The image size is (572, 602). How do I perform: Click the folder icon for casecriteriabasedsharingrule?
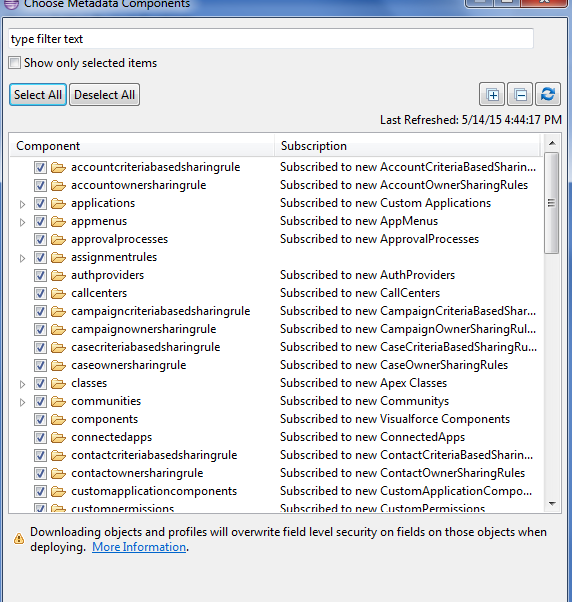(x=58, y=347)
